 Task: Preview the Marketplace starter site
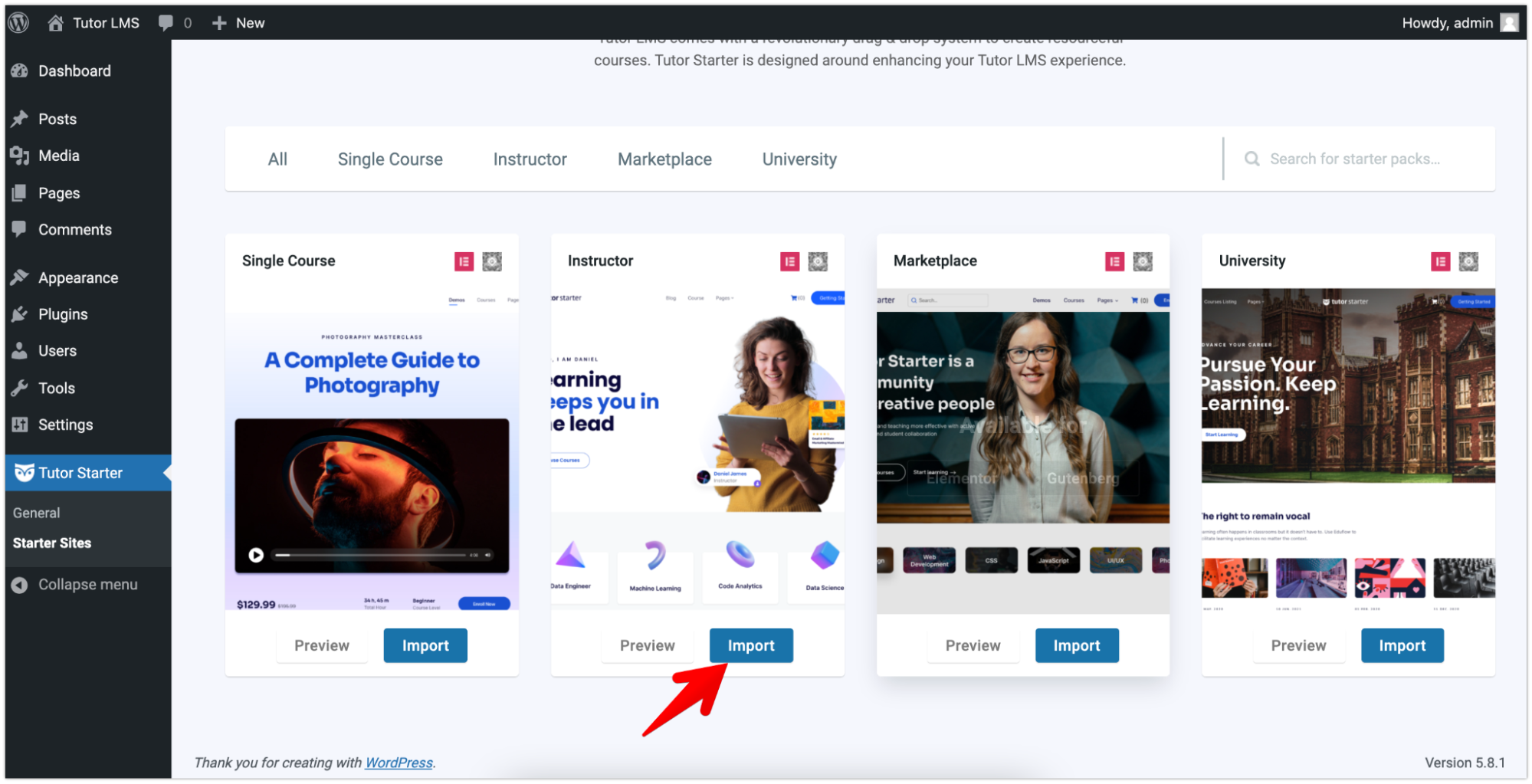(x=973, y=645)
